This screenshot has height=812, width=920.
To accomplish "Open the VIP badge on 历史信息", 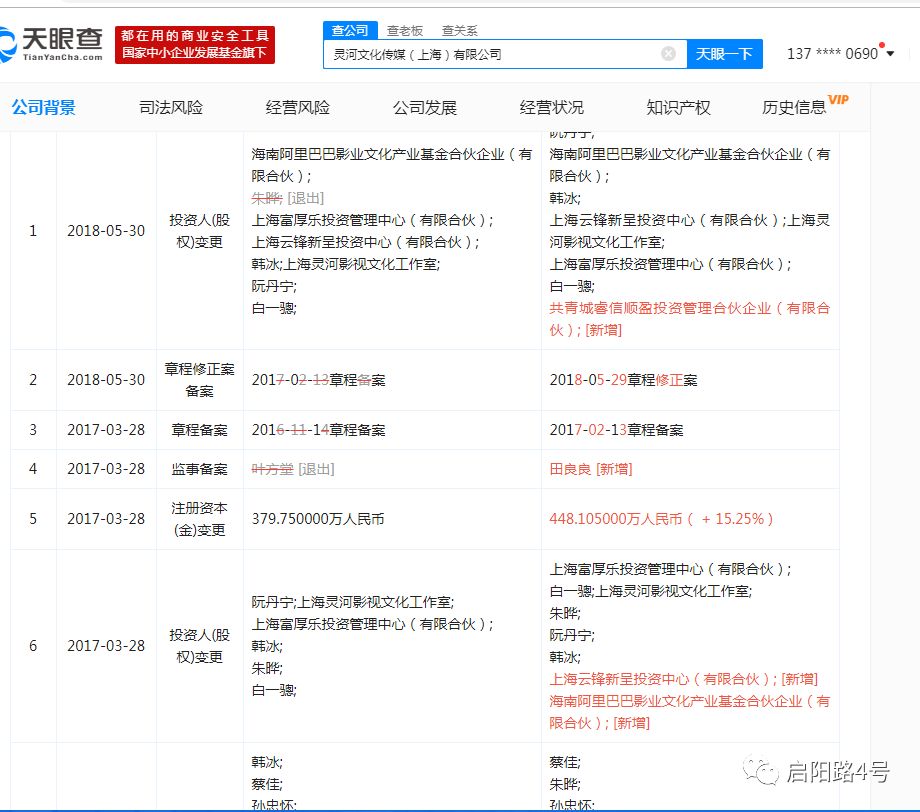I will [x=838, y=99].
